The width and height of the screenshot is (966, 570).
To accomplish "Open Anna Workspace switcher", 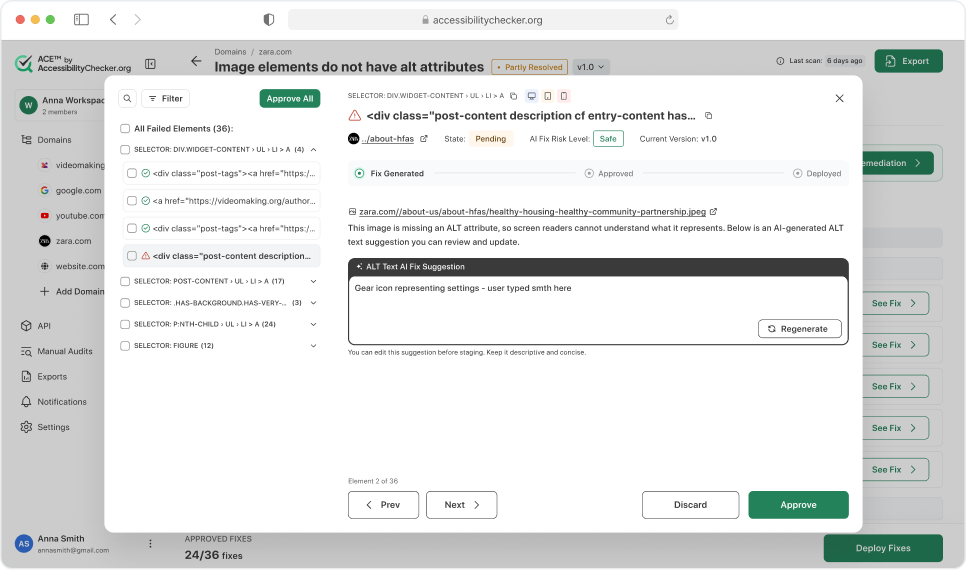I will tap(60, 105).
